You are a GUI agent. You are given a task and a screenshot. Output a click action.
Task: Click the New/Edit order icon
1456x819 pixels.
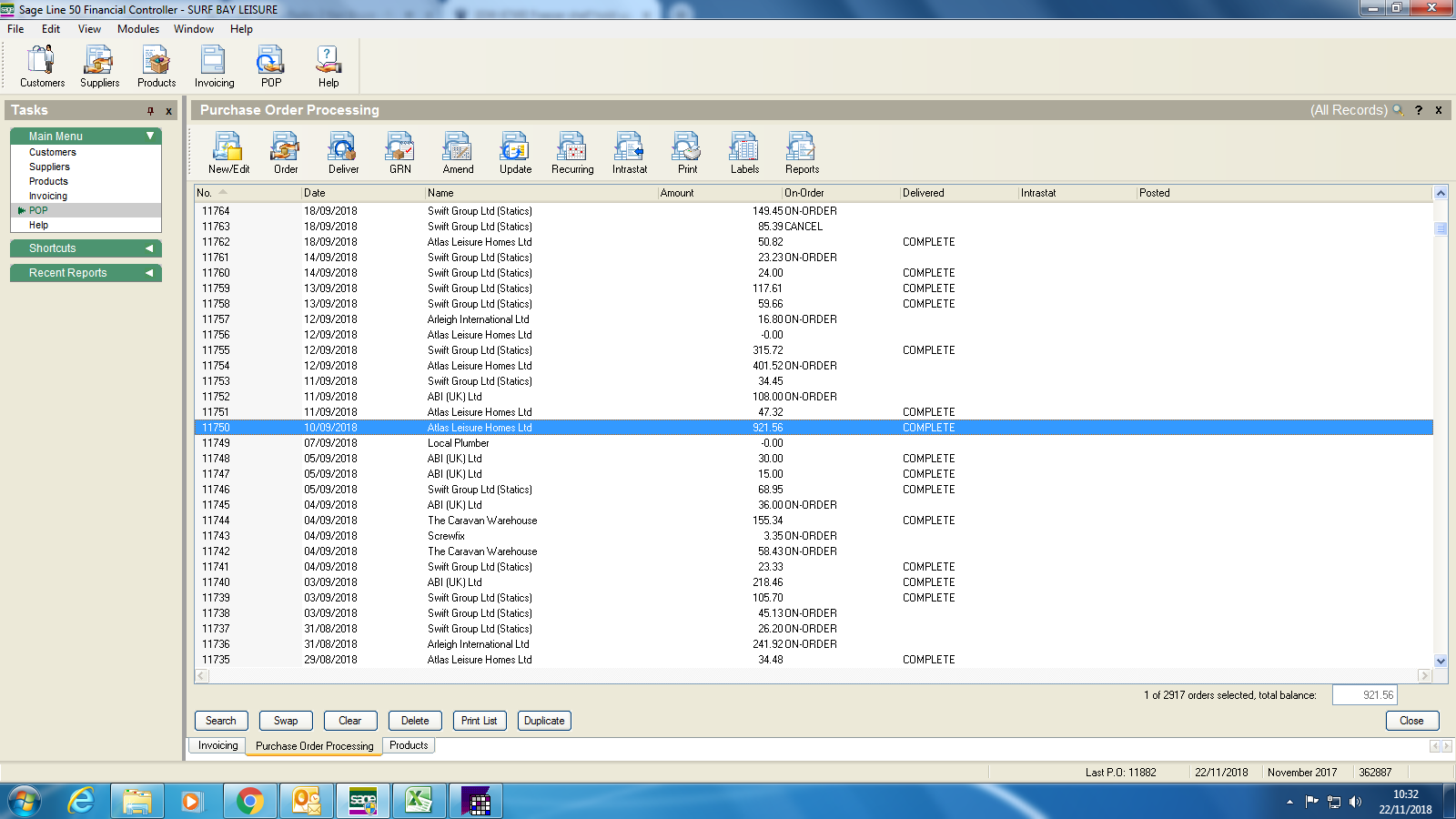click(228, 152)
